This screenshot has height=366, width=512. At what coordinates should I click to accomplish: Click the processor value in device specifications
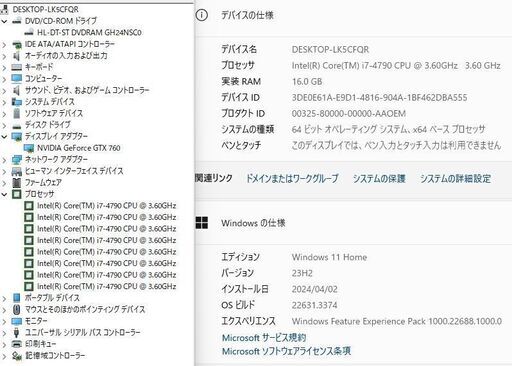[x=396, y=66]
